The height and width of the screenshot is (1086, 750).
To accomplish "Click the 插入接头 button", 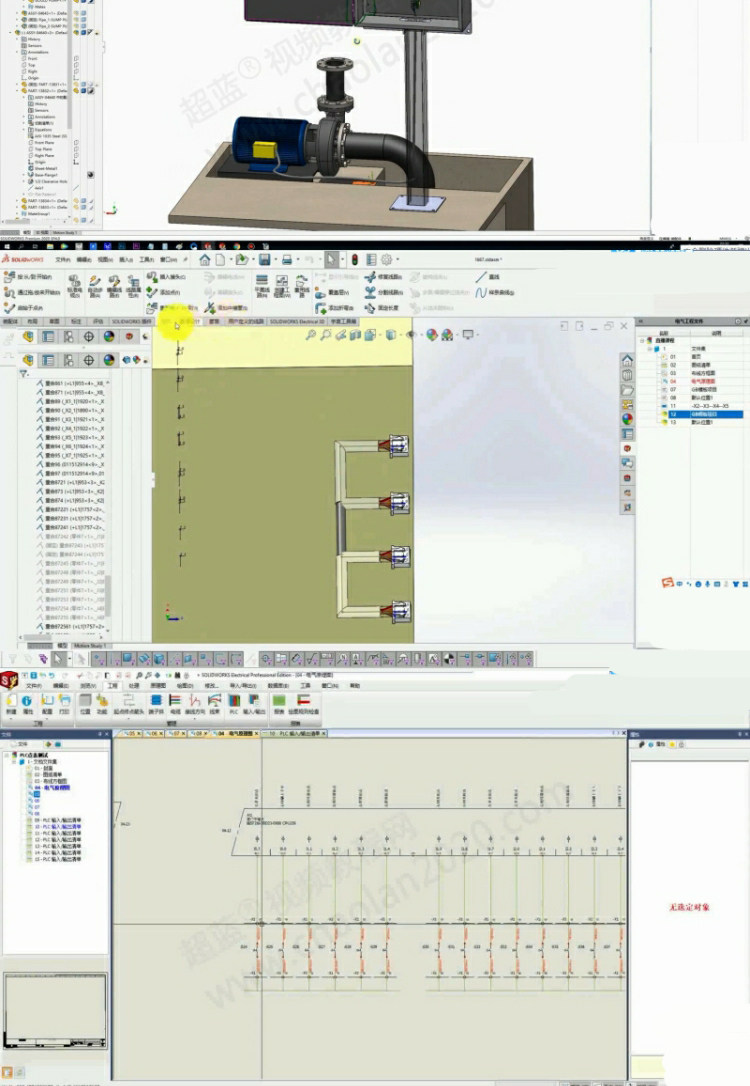I will [166, 277].
